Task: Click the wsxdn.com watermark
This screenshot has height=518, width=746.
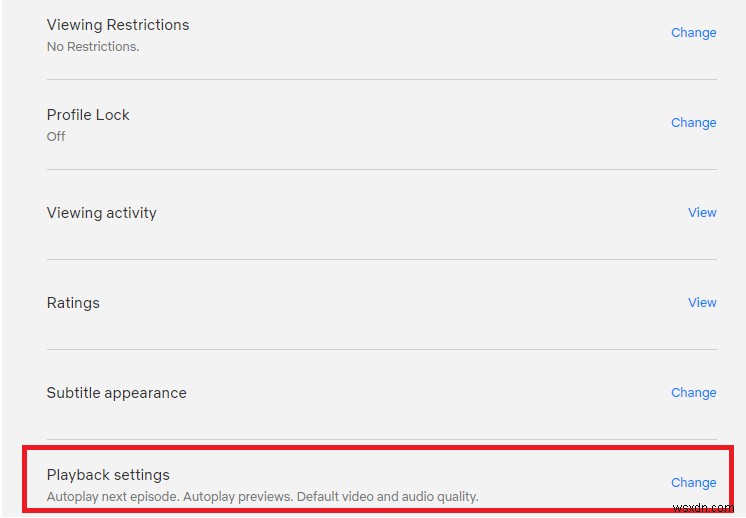Action: (x=706, y=508)
